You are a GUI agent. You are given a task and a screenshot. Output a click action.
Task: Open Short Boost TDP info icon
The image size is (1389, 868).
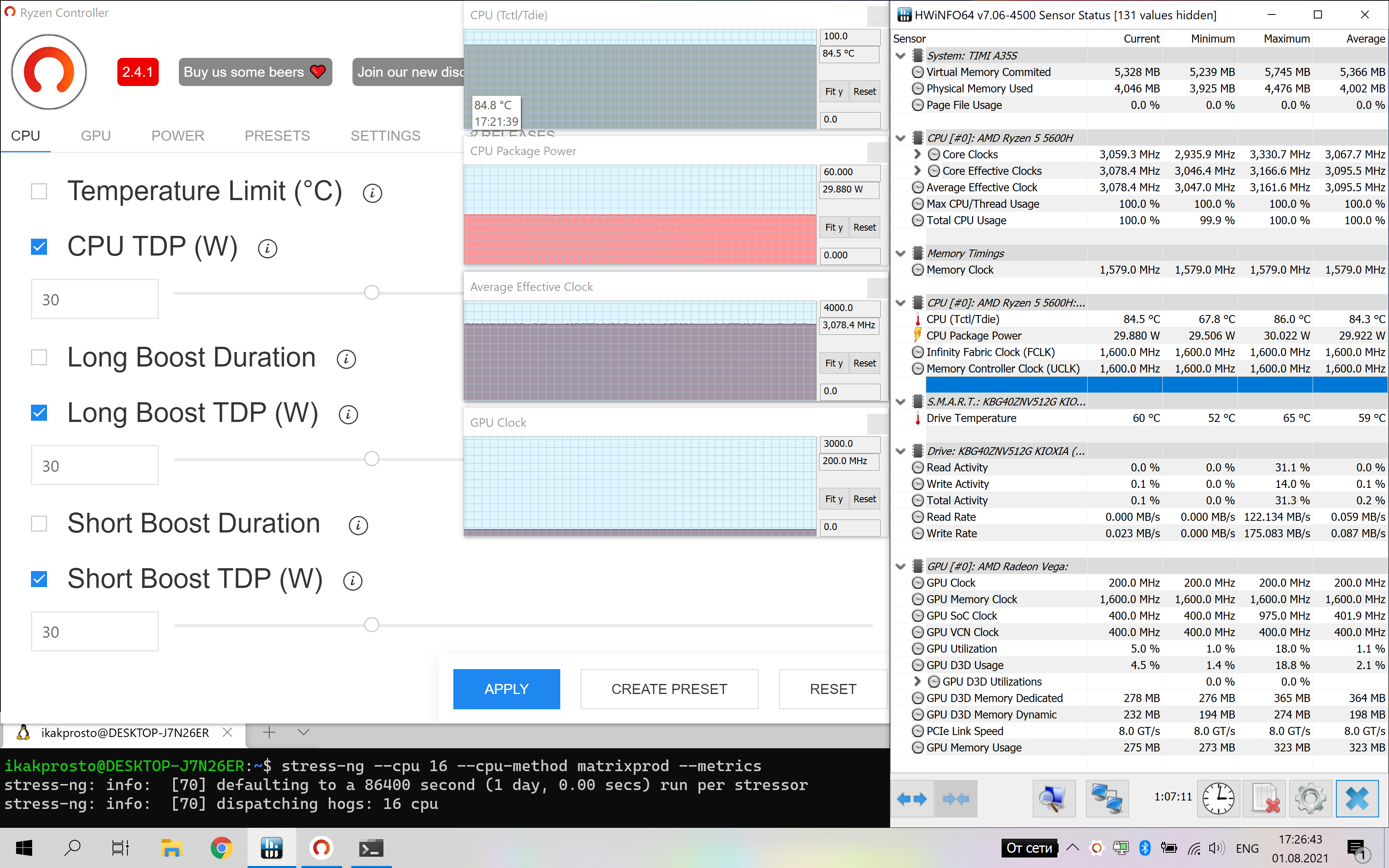[x=352, y=581]
